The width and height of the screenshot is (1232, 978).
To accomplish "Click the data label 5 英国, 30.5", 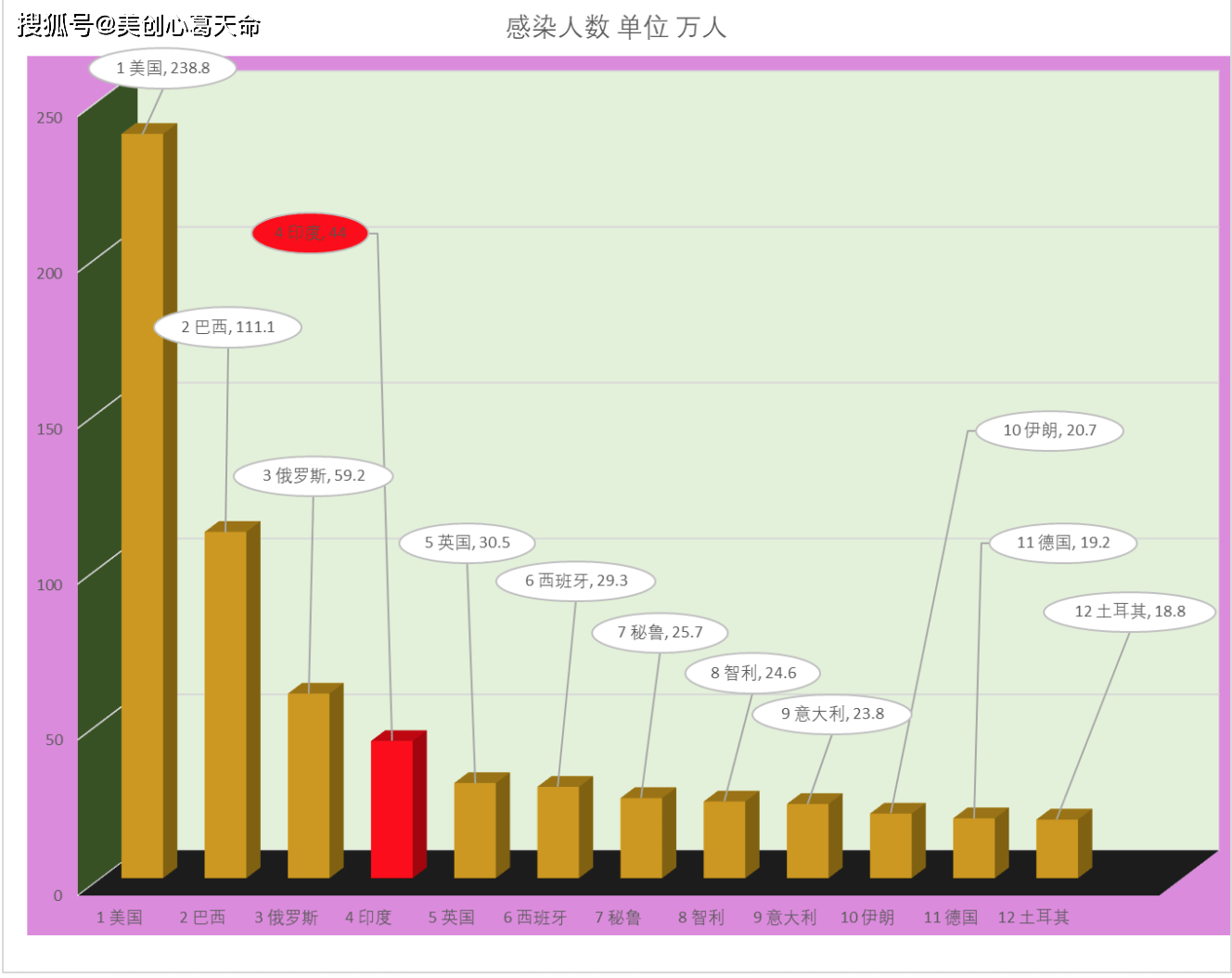I will tap(468, 543).
